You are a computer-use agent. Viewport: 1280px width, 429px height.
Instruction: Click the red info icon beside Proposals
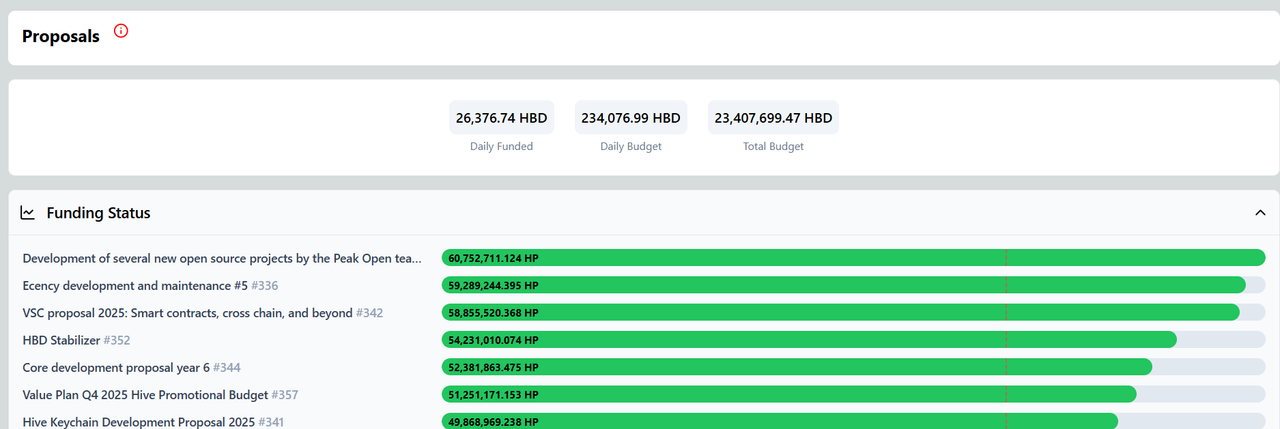pos(121,31)
